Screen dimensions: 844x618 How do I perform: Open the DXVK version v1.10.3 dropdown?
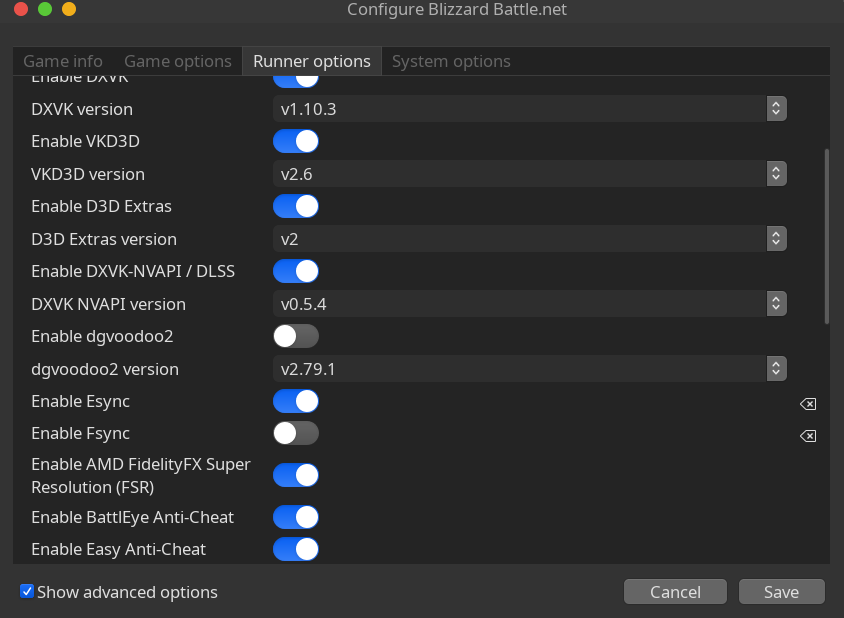(x=530, y=109)
